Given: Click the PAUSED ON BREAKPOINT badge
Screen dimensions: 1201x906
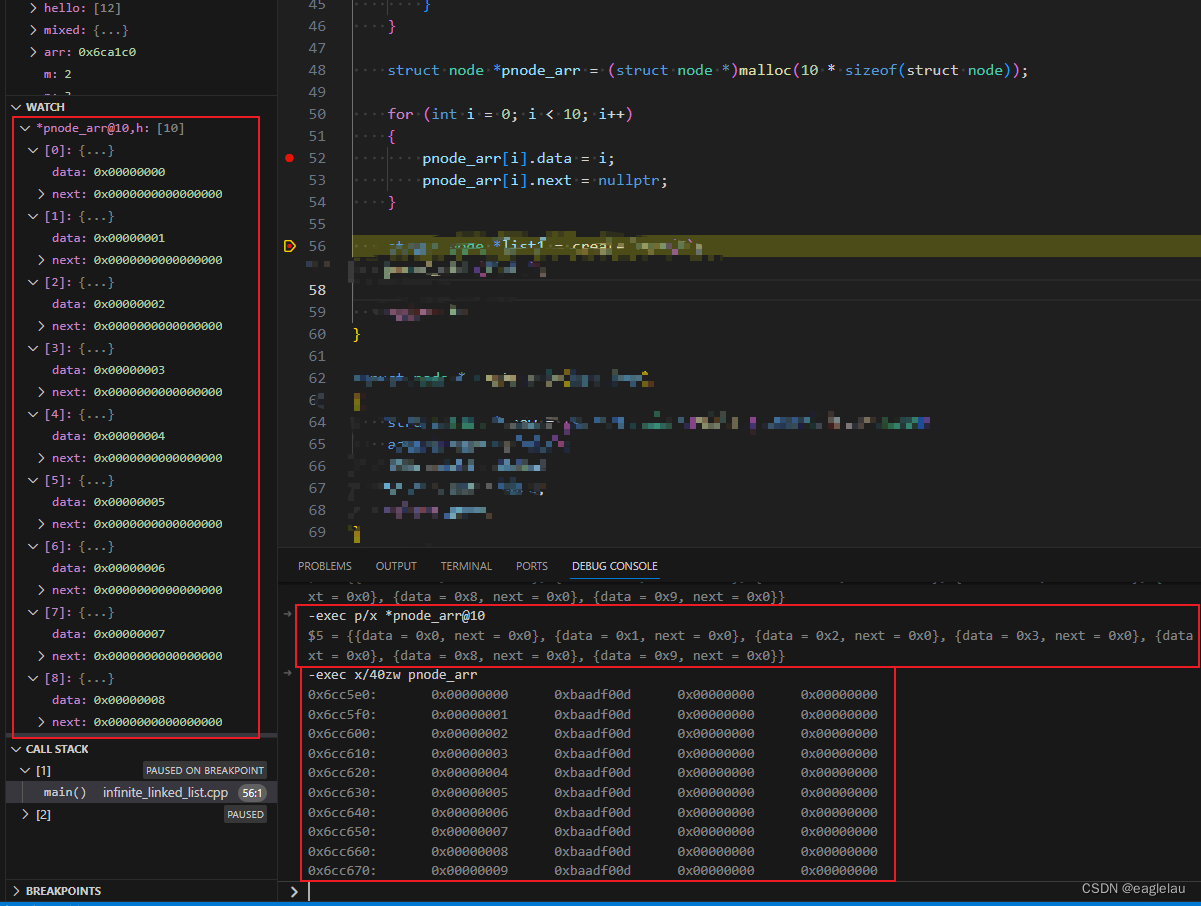Looking at the screenshot, I should pyautogui.click(x=204, y=770).
